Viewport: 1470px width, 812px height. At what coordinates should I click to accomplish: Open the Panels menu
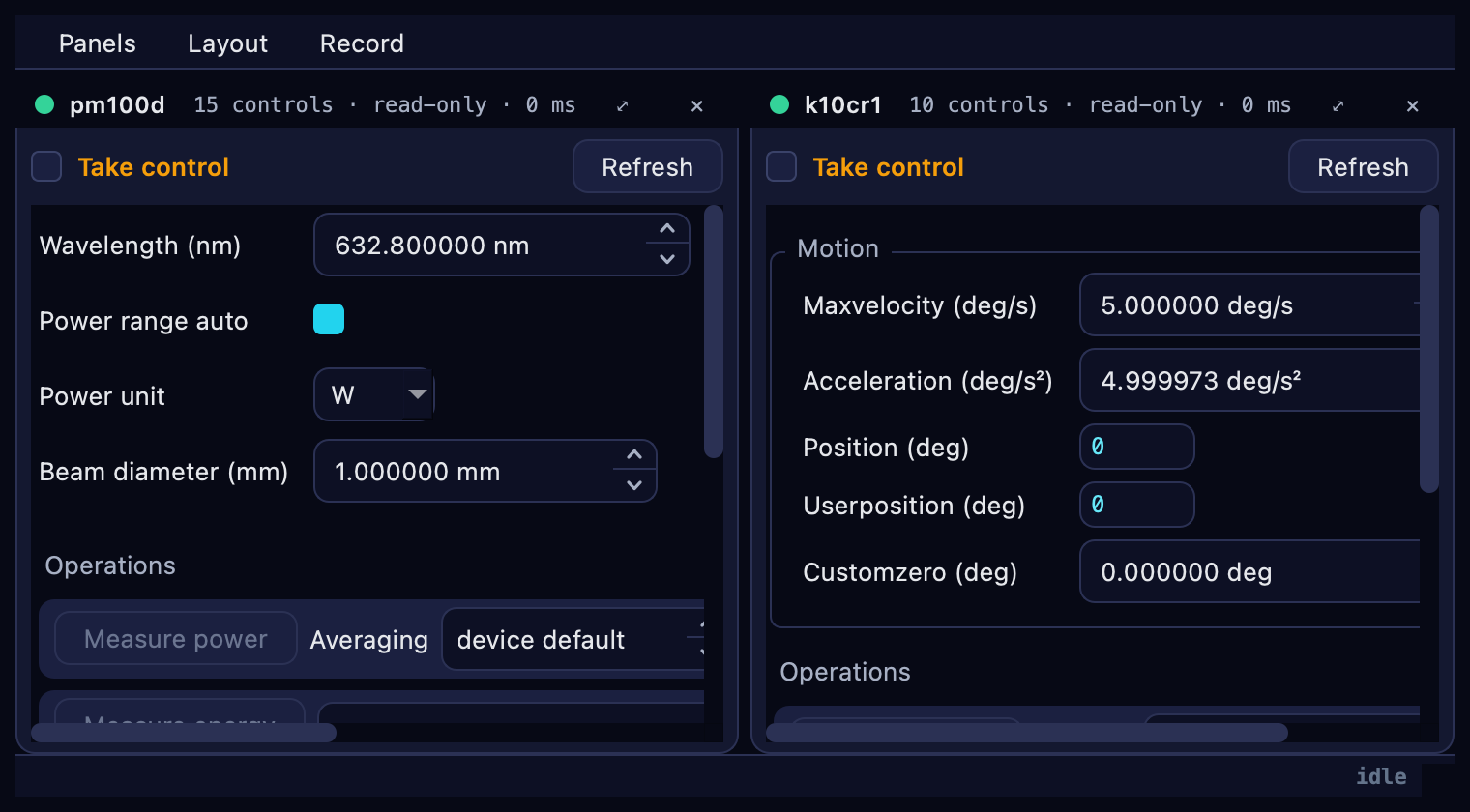pos(97,43)
